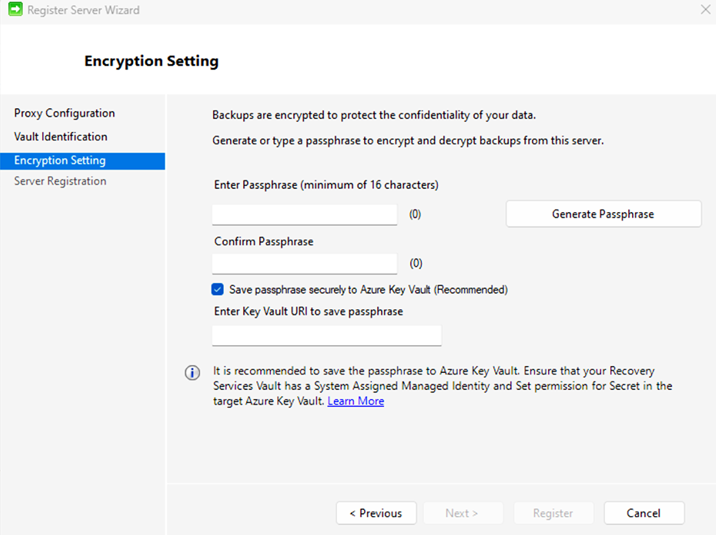Close the Register Server Wizard window
Image resolution: width=716 pixels, height=535 pixels.
pyautogui.click(x=705, y=10)
